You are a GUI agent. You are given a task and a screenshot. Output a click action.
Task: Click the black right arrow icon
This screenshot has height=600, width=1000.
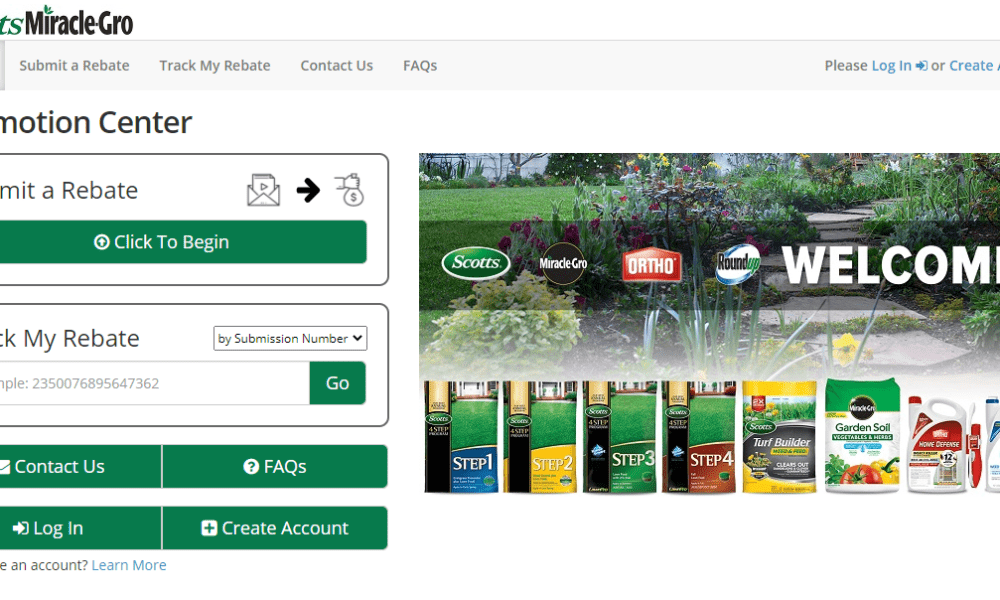click(308, 190)
